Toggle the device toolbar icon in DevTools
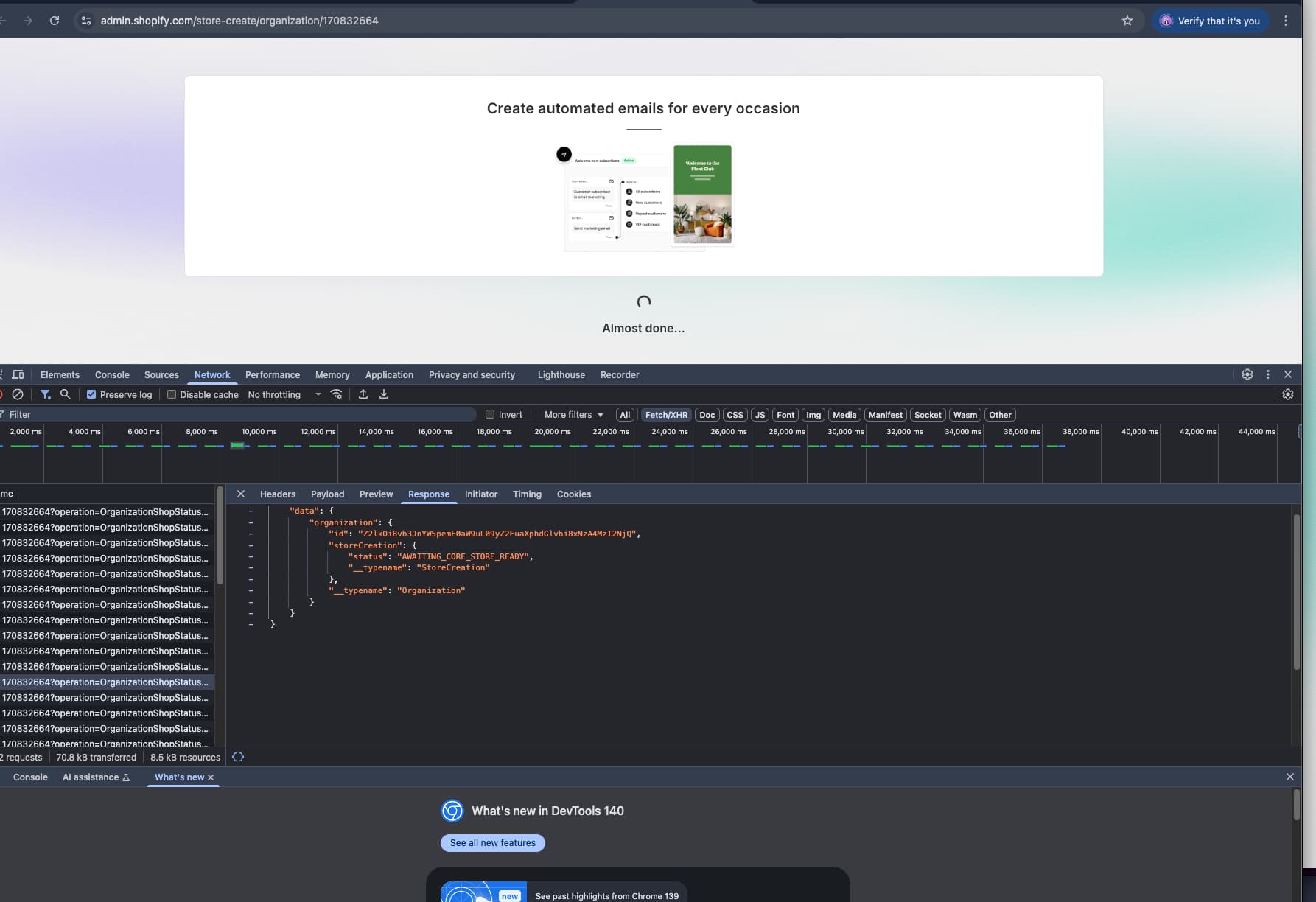 pyautogui.click(x=18, y=374)
